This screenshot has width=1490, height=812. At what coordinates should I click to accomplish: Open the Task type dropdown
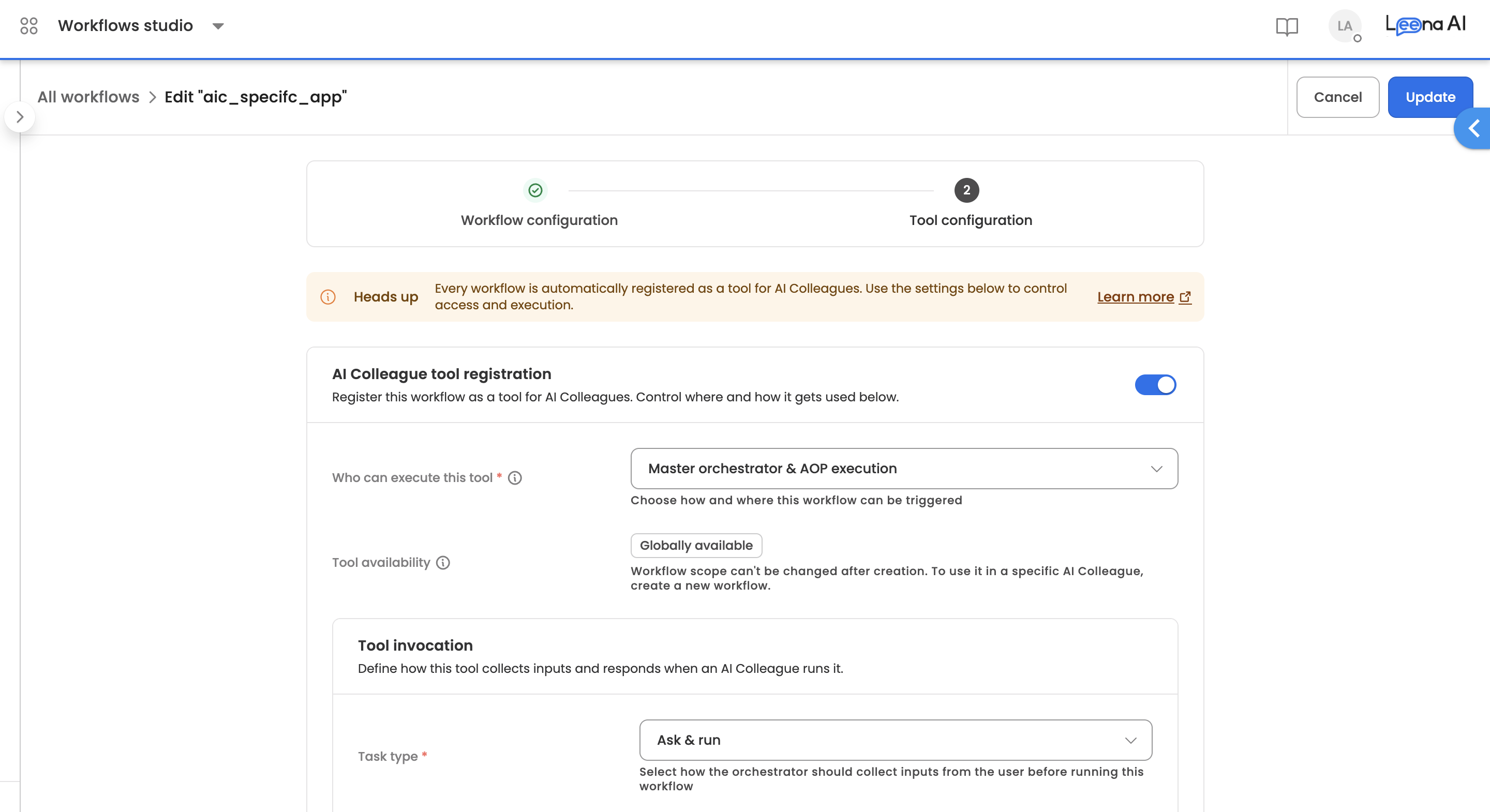click(895, 740)
